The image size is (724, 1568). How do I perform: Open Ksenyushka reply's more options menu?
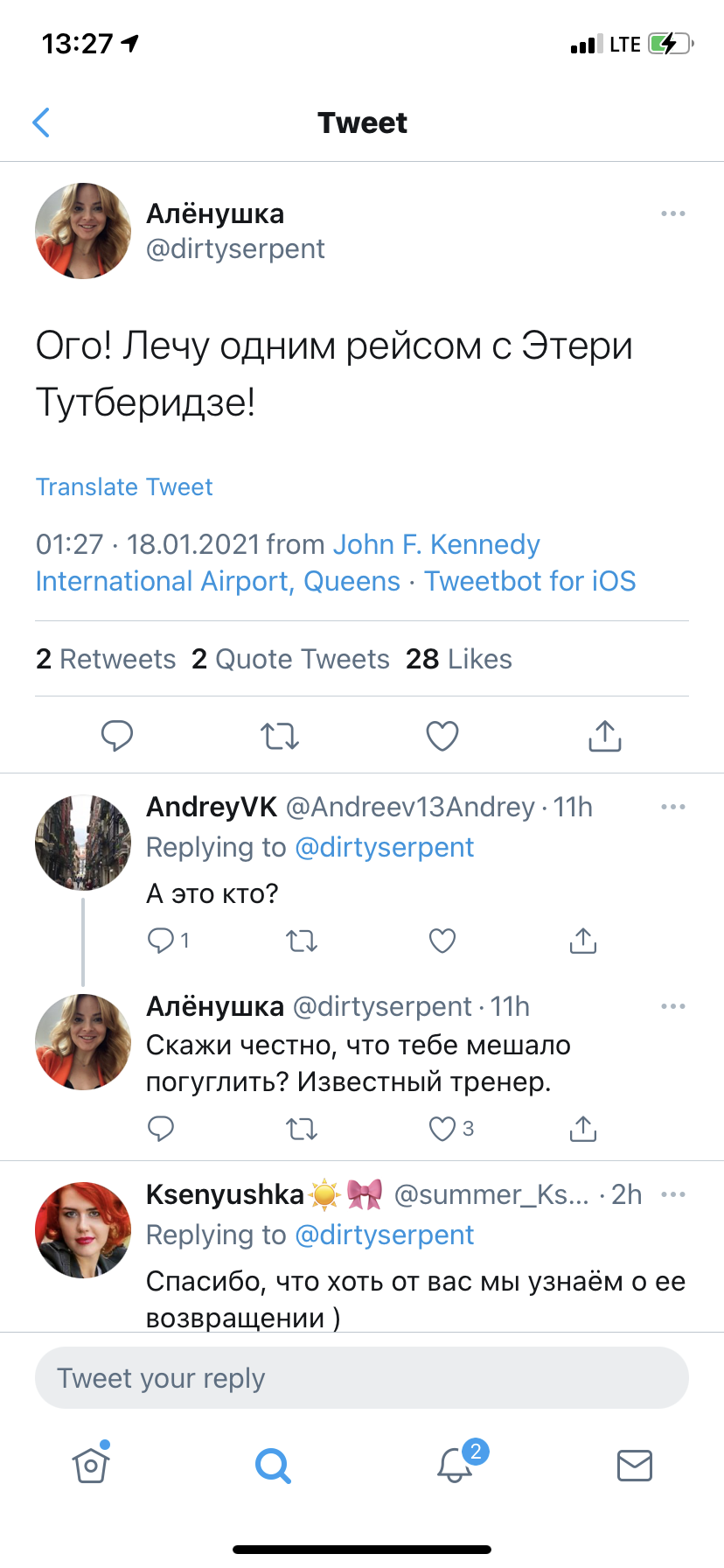[672, 1194]
